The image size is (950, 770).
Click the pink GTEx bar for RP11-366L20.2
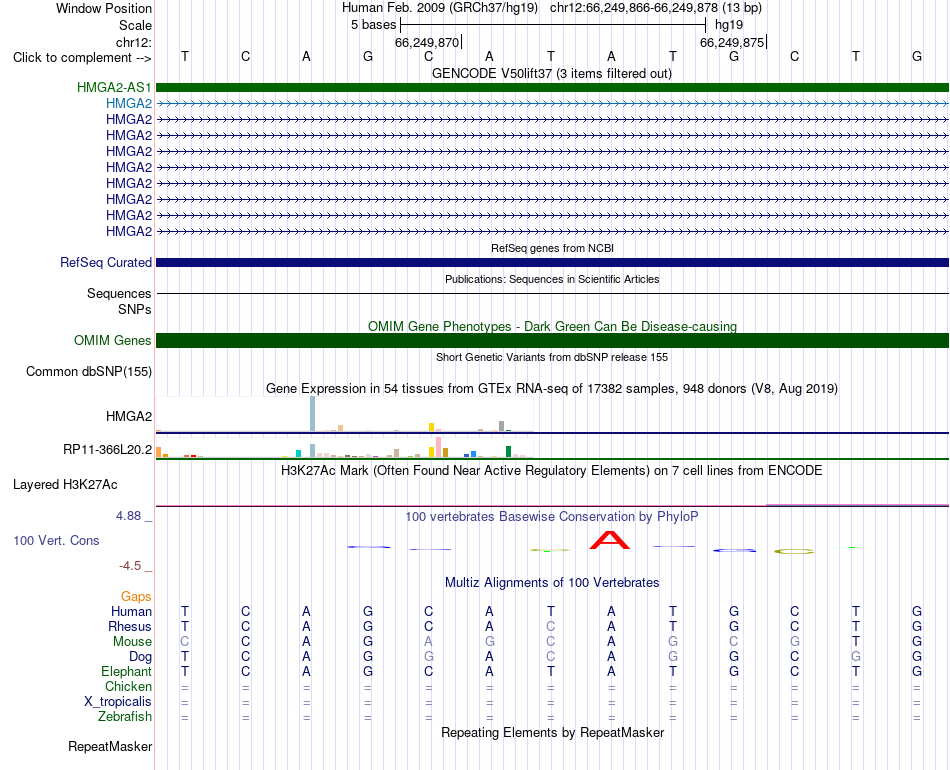[438, 446]
